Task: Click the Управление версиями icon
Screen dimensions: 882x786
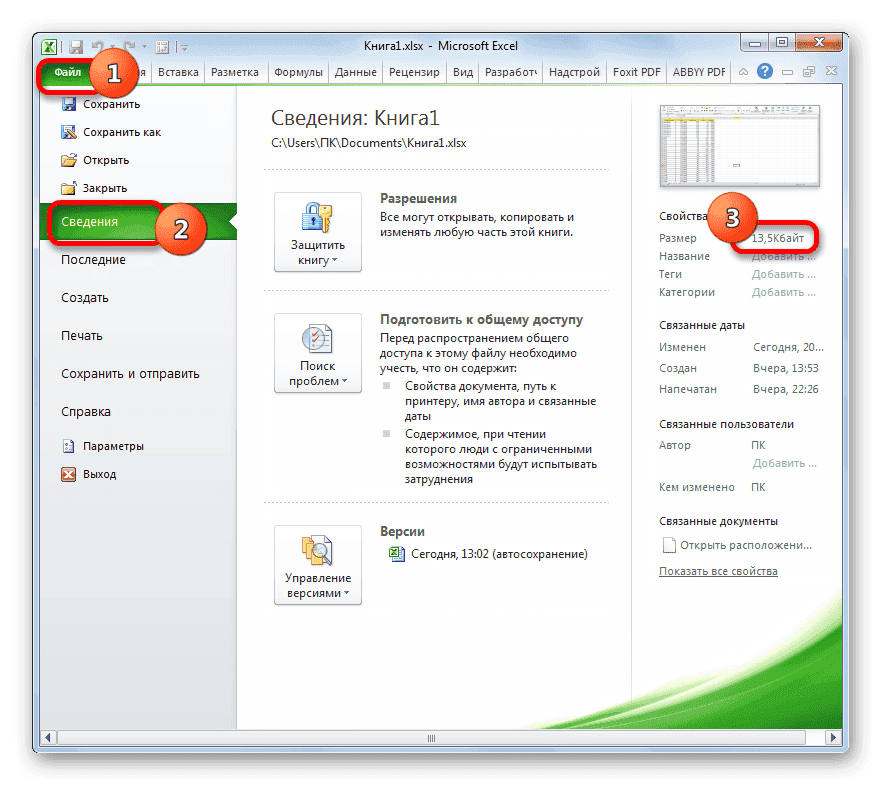Action: pos(317,548)
